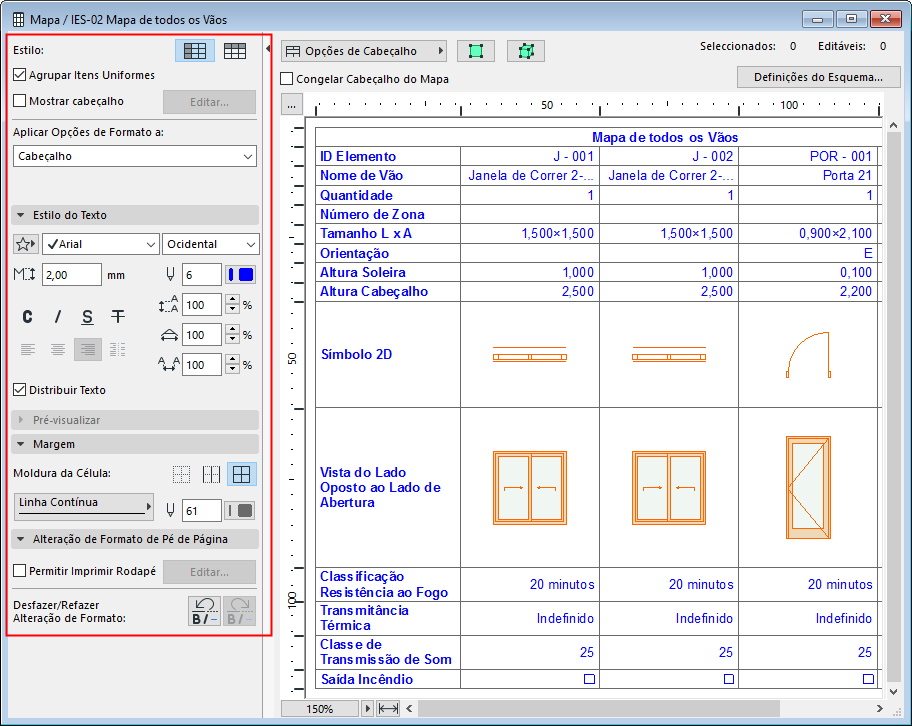Image resolution: width=912 pixels, height=726 pixels.
Task: Check Congelar Cabeçalho do Mapa
Action: 287,79
